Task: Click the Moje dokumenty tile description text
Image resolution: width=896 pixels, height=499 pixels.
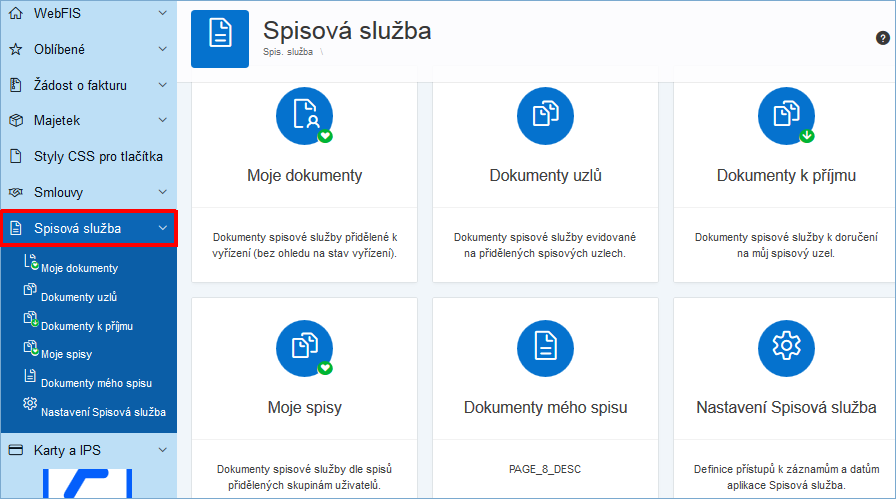Action: pos(305,245)
